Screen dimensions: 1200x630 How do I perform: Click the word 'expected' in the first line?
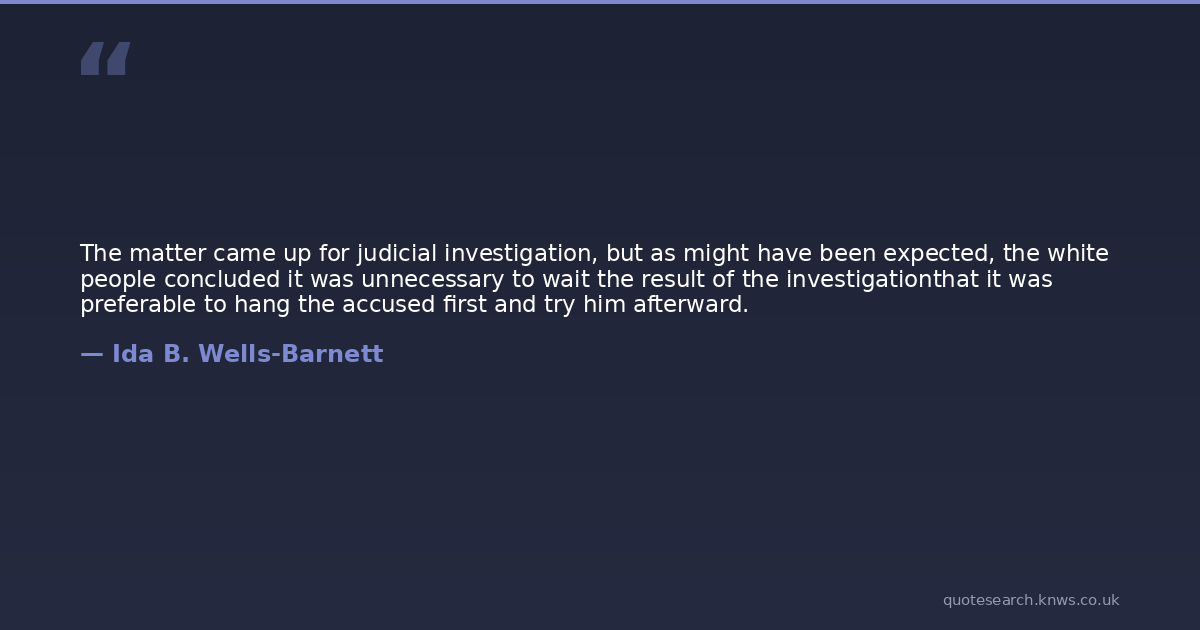click(938, 254)
